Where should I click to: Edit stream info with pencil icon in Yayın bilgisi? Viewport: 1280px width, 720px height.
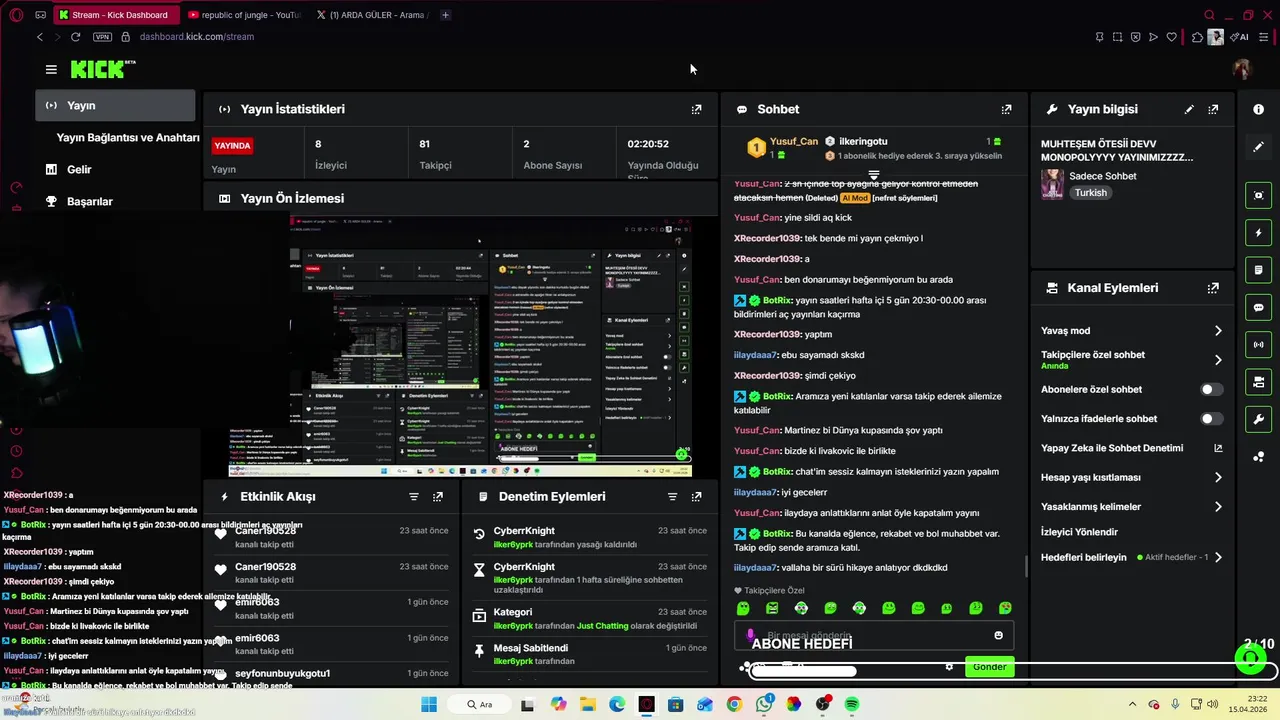click(x=1189, y=109)
